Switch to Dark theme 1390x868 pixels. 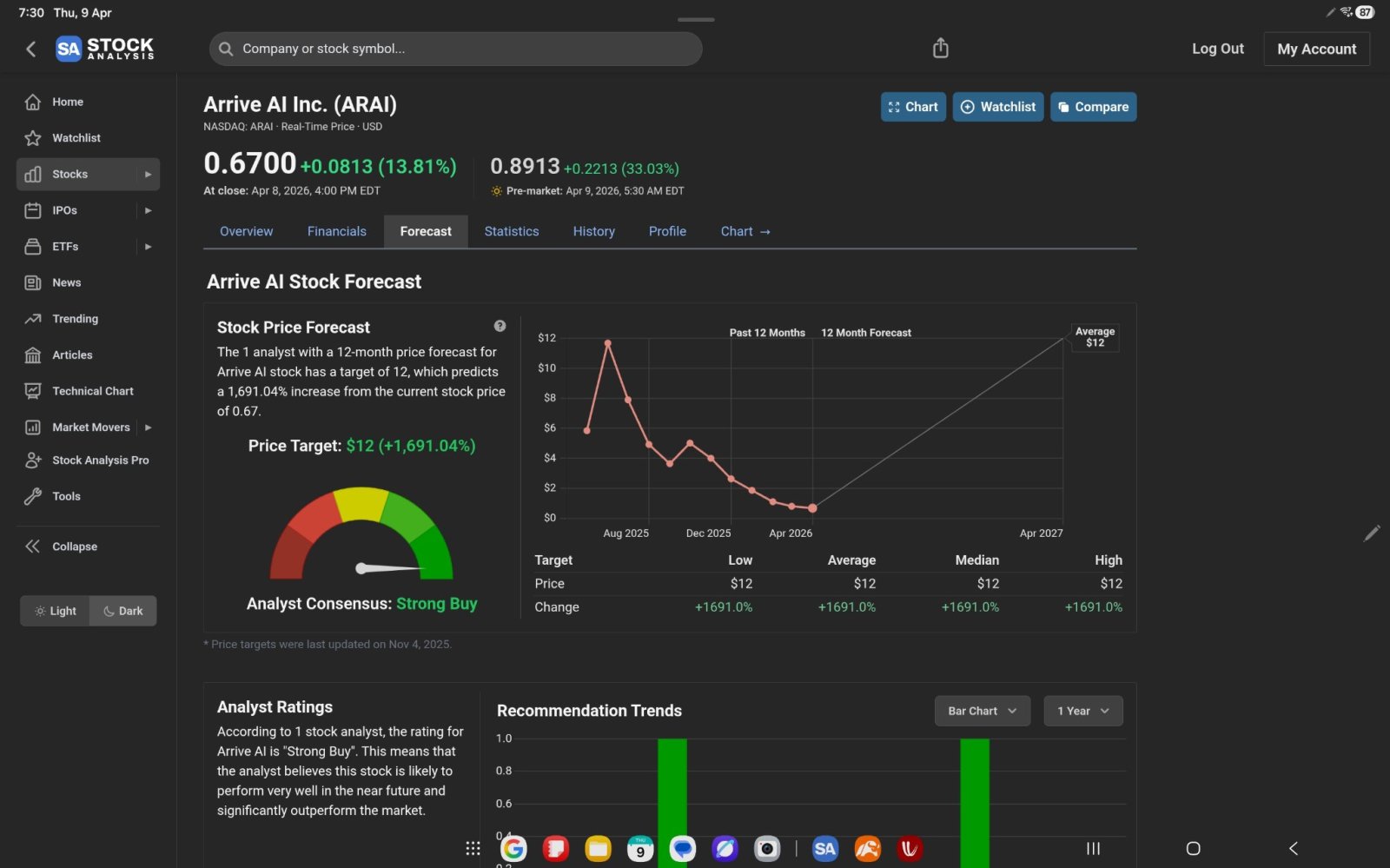coord(123,611)
